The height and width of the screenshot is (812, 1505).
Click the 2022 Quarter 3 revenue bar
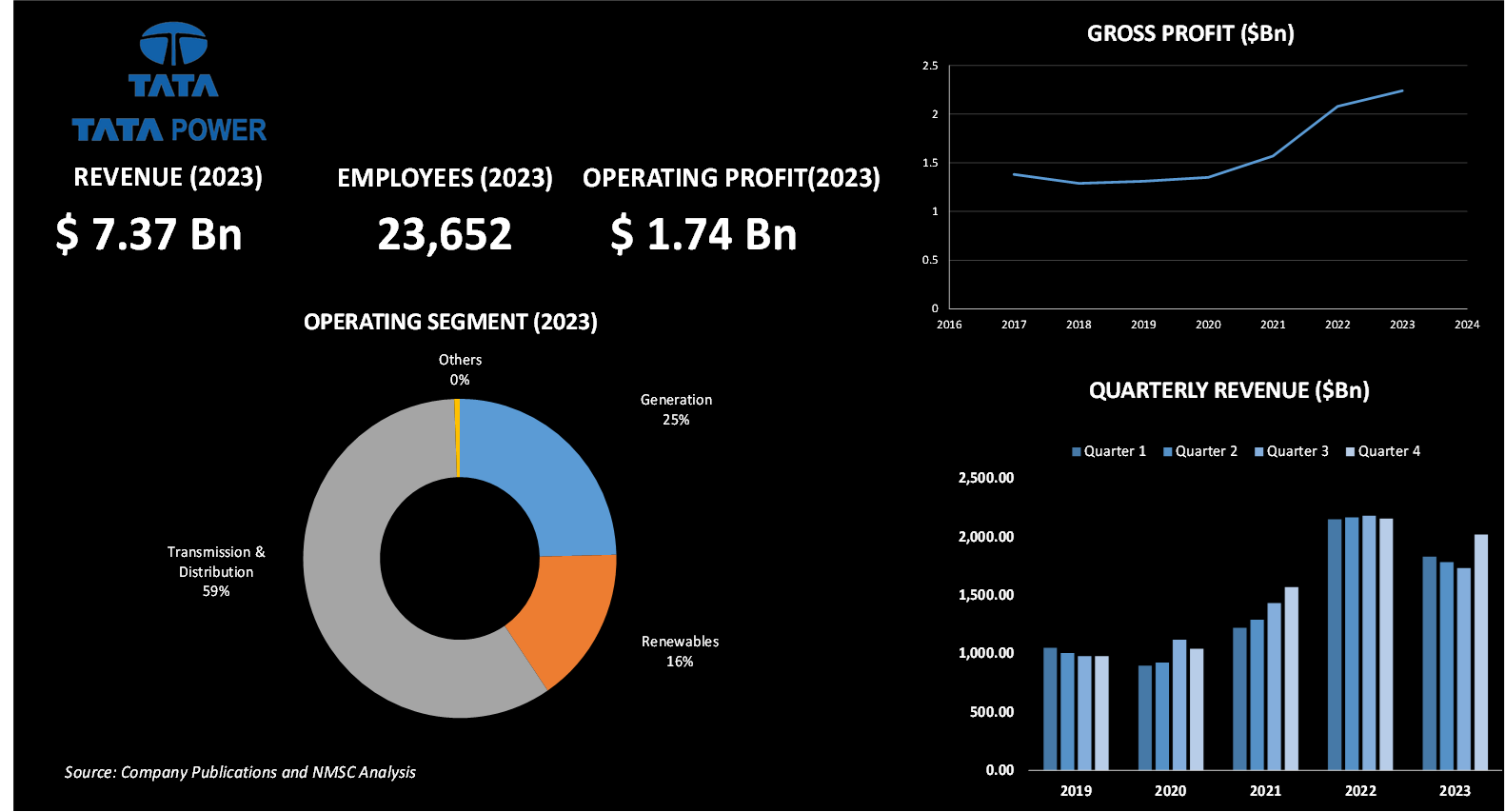point(1369,643)
